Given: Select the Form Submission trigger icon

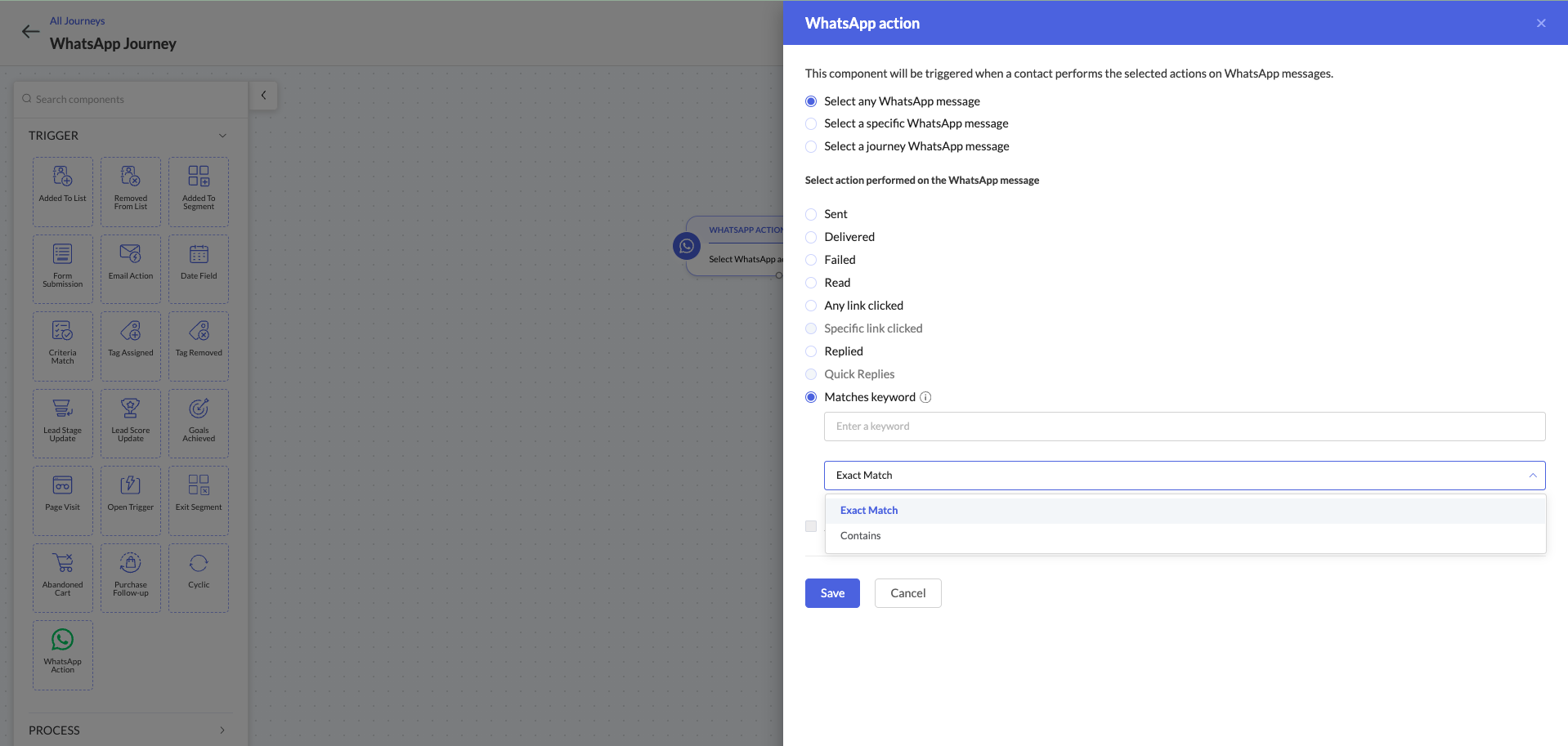Looking at the screenshot, I should click(63, 253).
